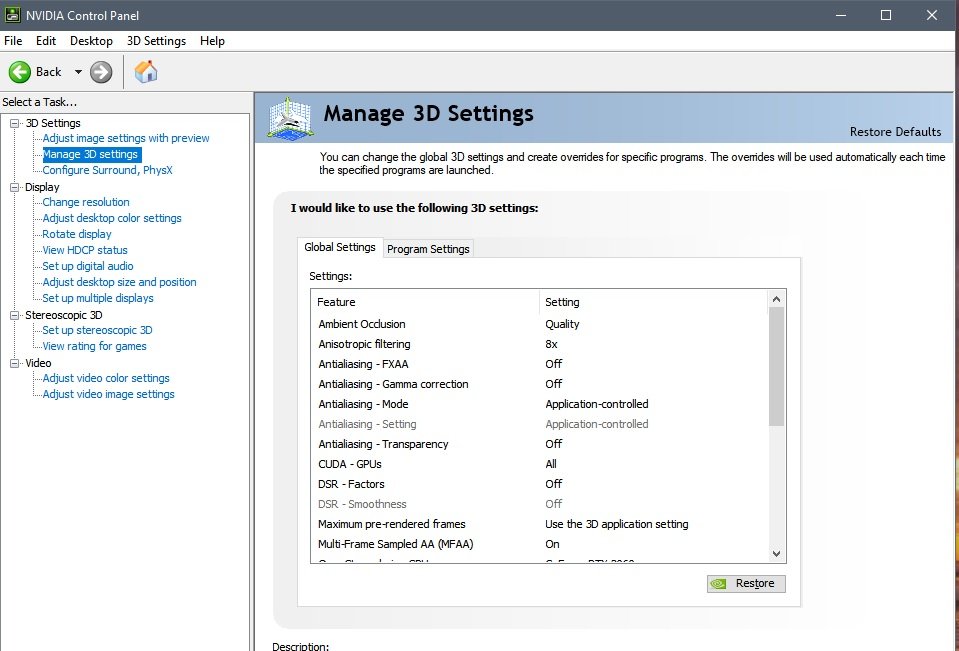This screenshot has height=651, width=959.
Task: Click the Setting column header
Action: point(653,302)
